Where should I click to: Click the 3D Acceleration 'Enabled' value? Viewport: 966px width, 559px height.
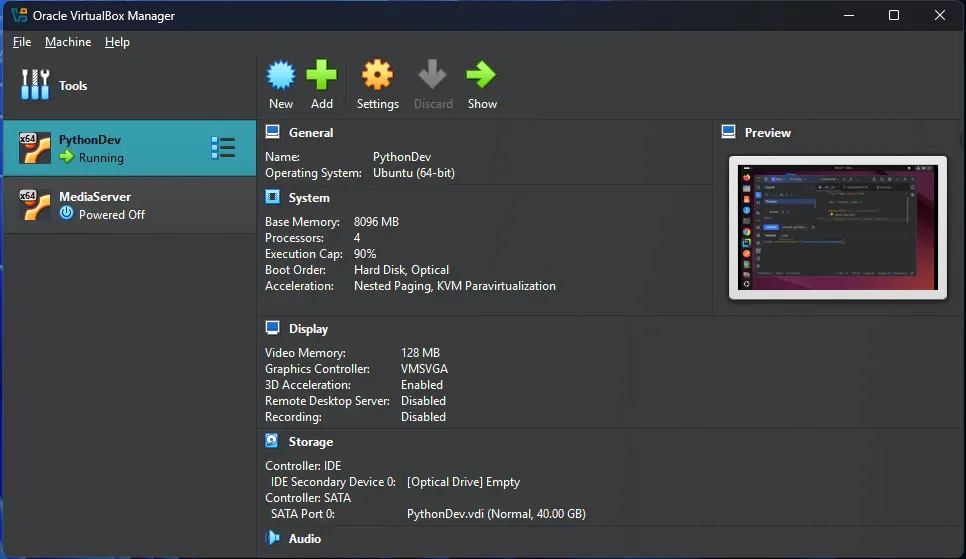(x=421, y=385)
